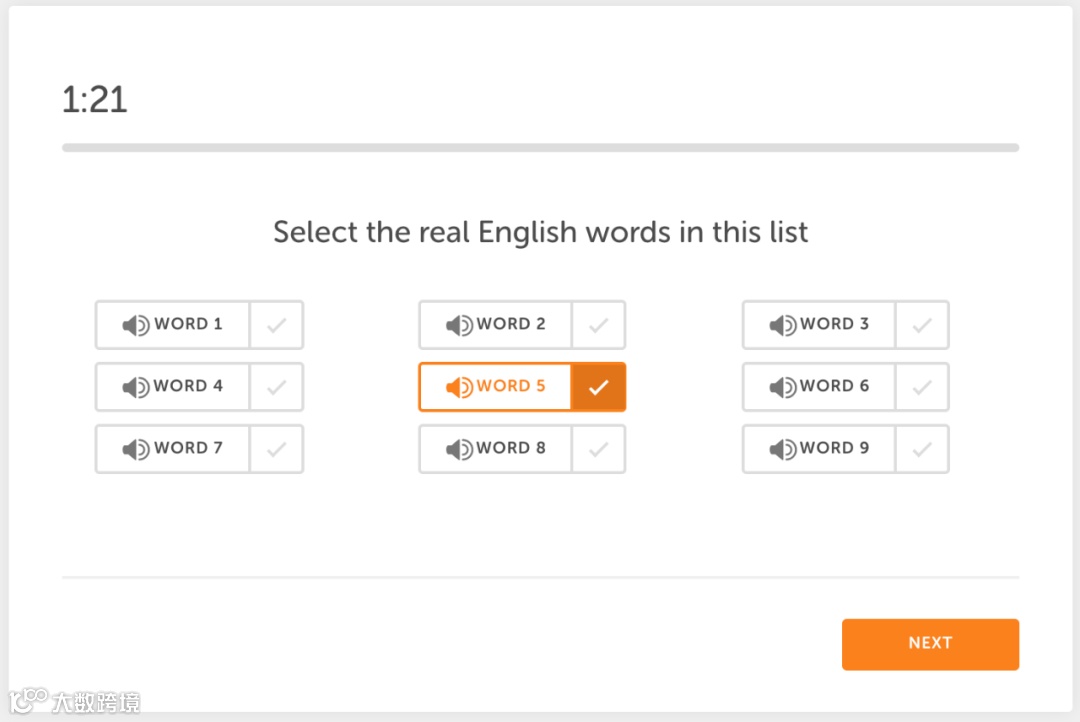Click the 1:21 countdown timer
This screenshot has width=1080, height=722.
coord(95,100)
